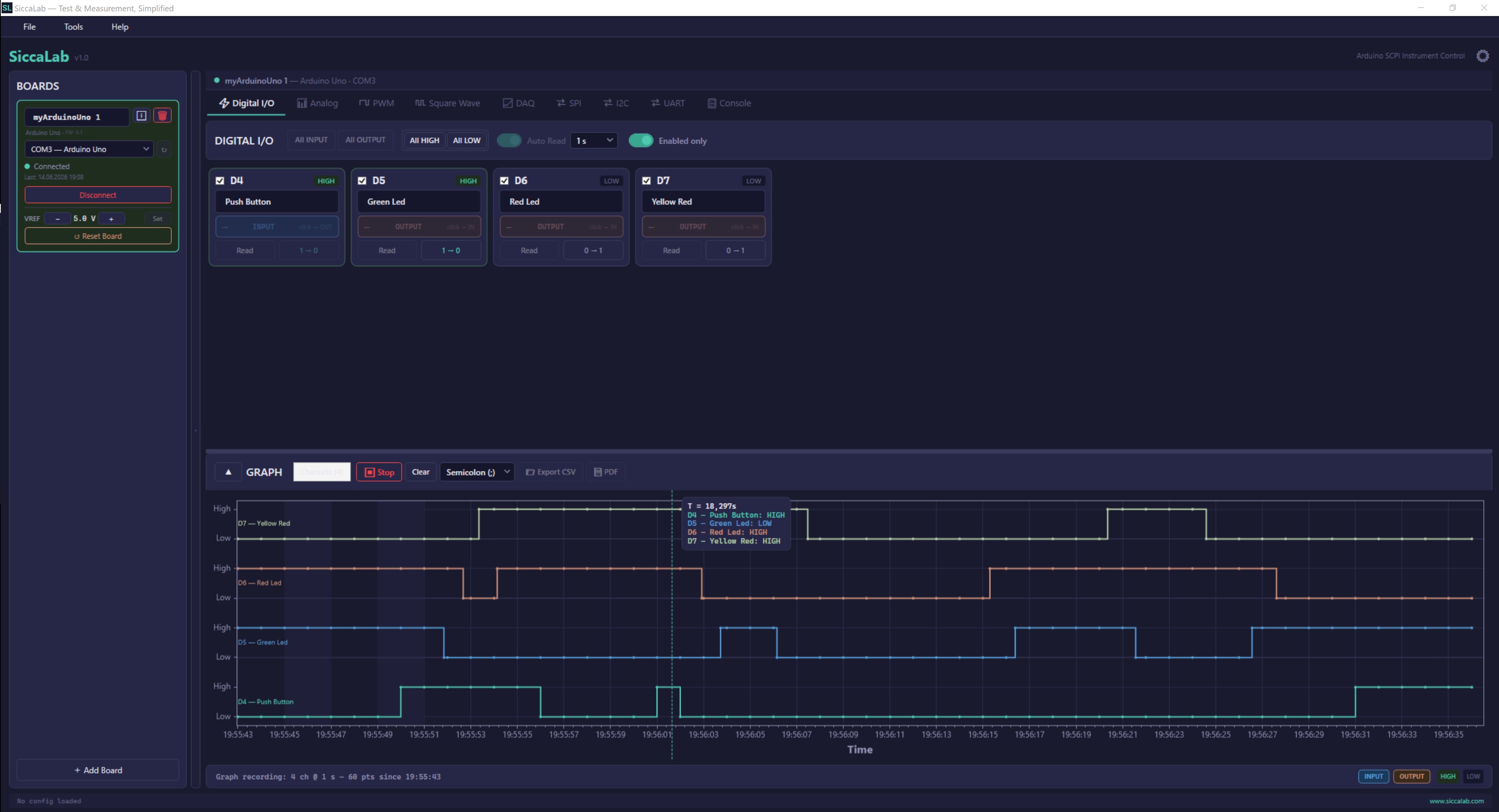Viewport: 1499px width, 812px height.
Task: Switch to the SPI tab
Action: 569,103
